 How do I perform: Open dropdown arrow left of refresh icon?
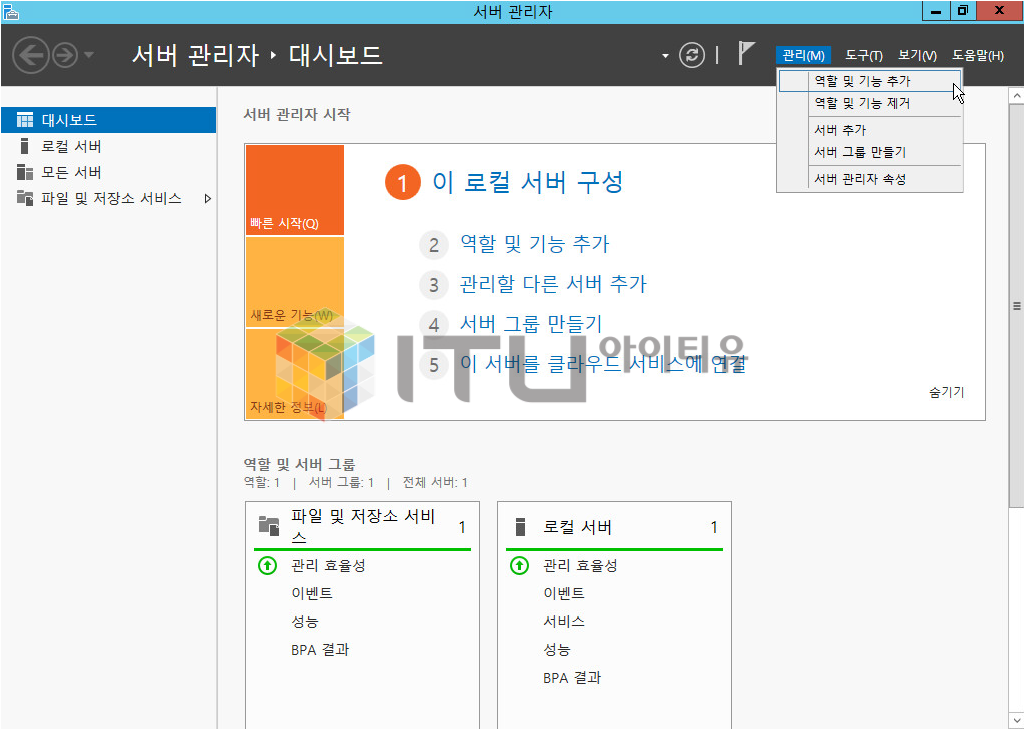[x=665, y=56]
